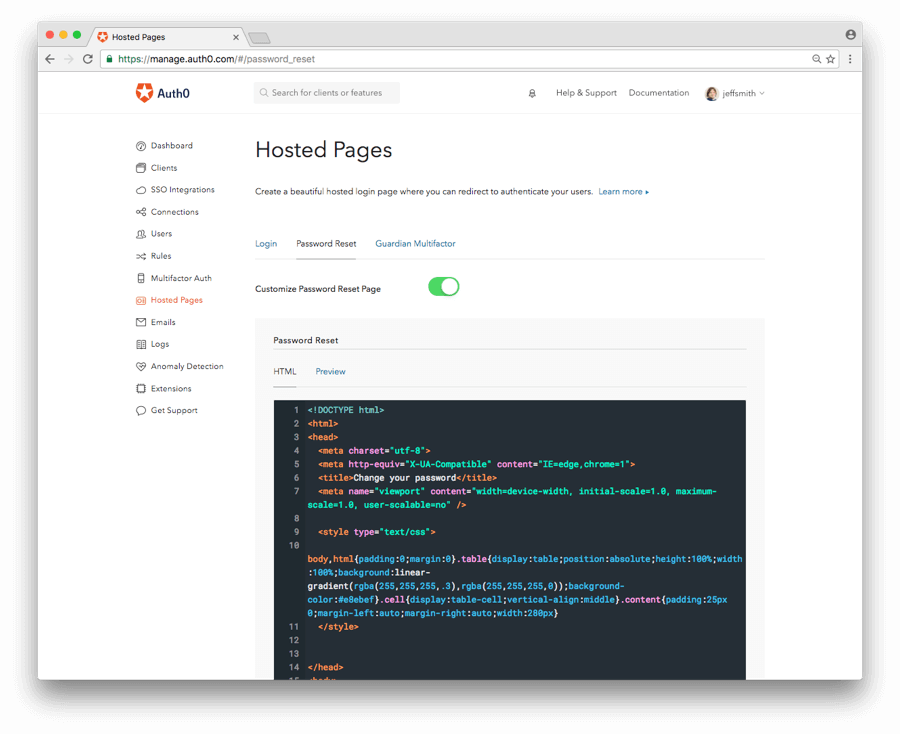The height and width of the screenshot is (734, 900).
Task: Select the Hosted Pages browser tab
Action: (166, 37)
